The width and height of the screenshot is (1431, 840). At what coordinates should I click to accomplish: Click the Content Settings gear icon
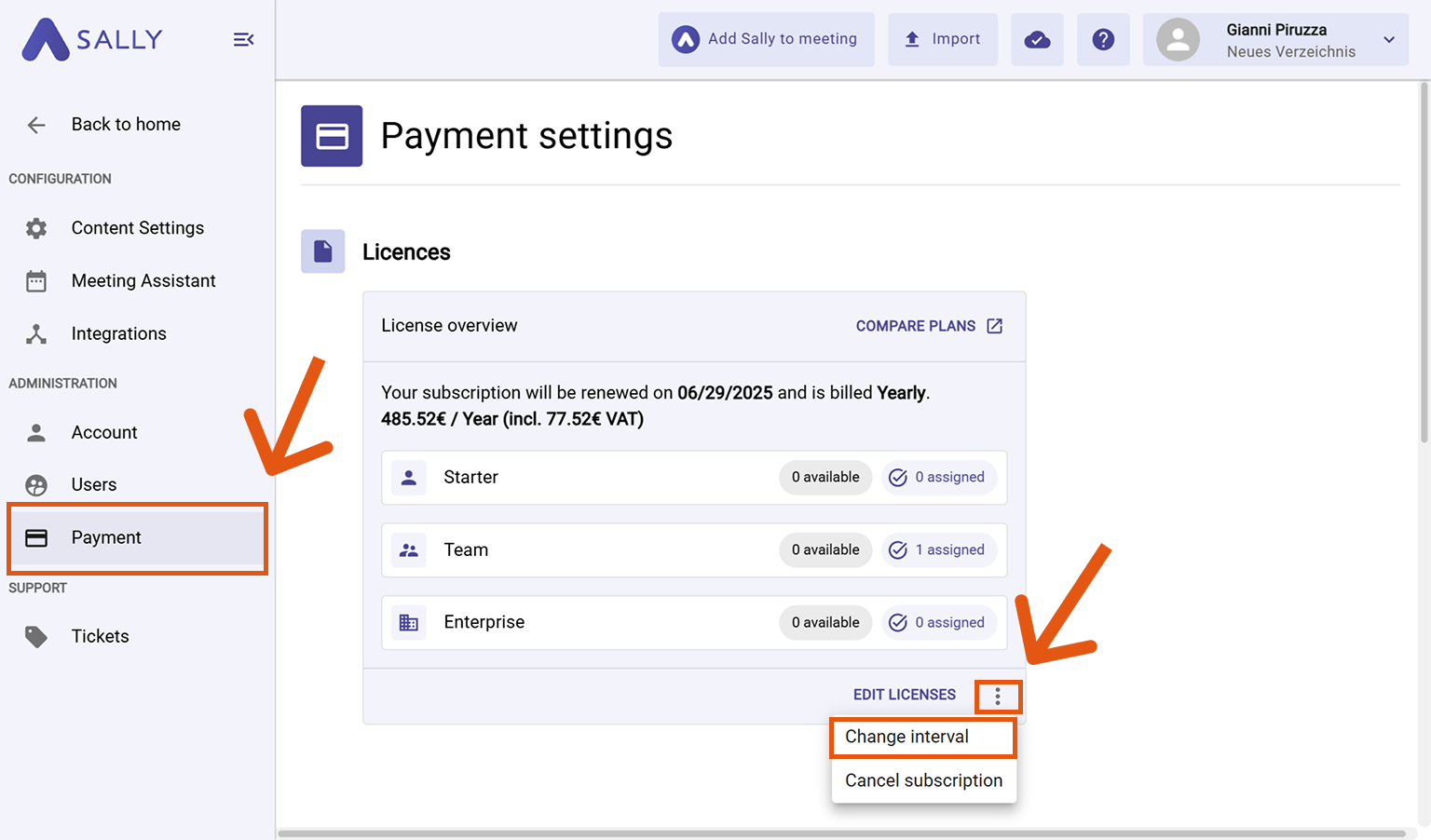36,228
